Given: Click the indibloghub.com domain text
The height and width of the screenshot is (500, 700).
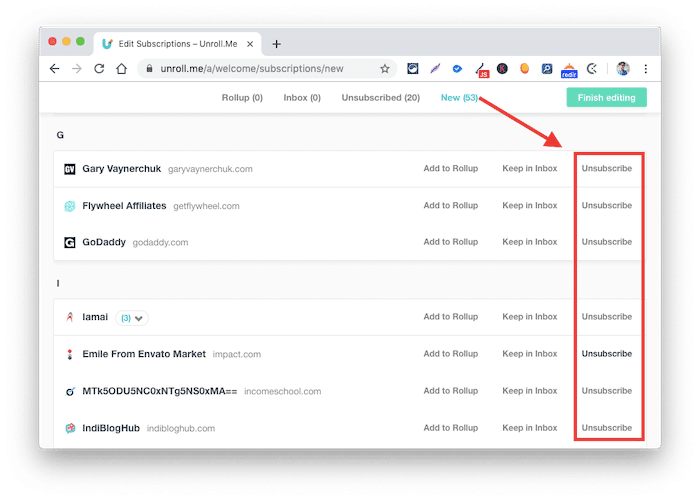Looking at the screenshot, I should pos(181,429).
